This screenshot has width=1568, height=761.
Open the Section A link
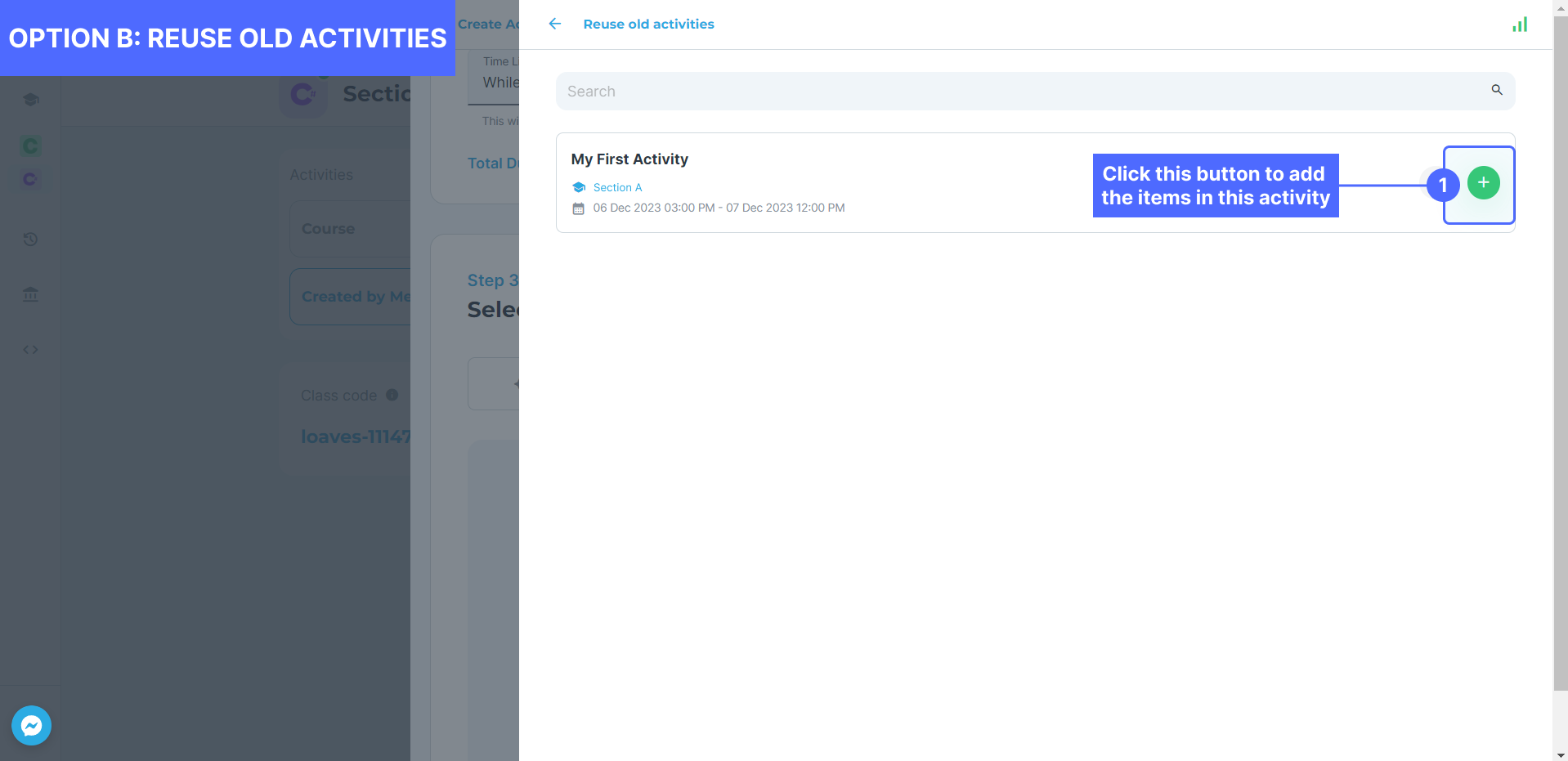pyautogui.click(x=617, y=187)
